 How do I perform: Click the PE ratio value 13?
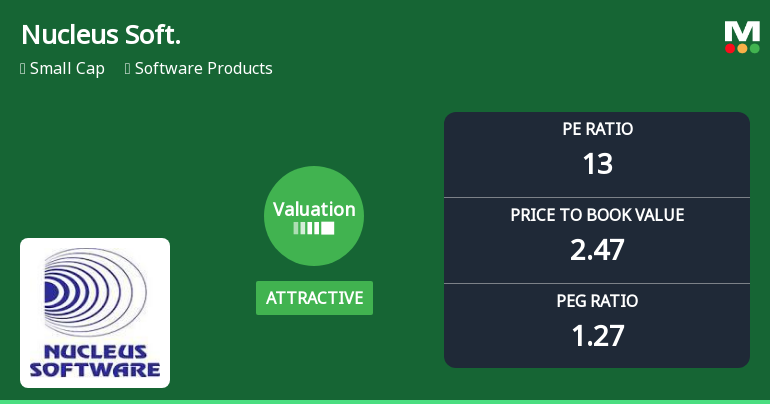click(x=597, y=164)
